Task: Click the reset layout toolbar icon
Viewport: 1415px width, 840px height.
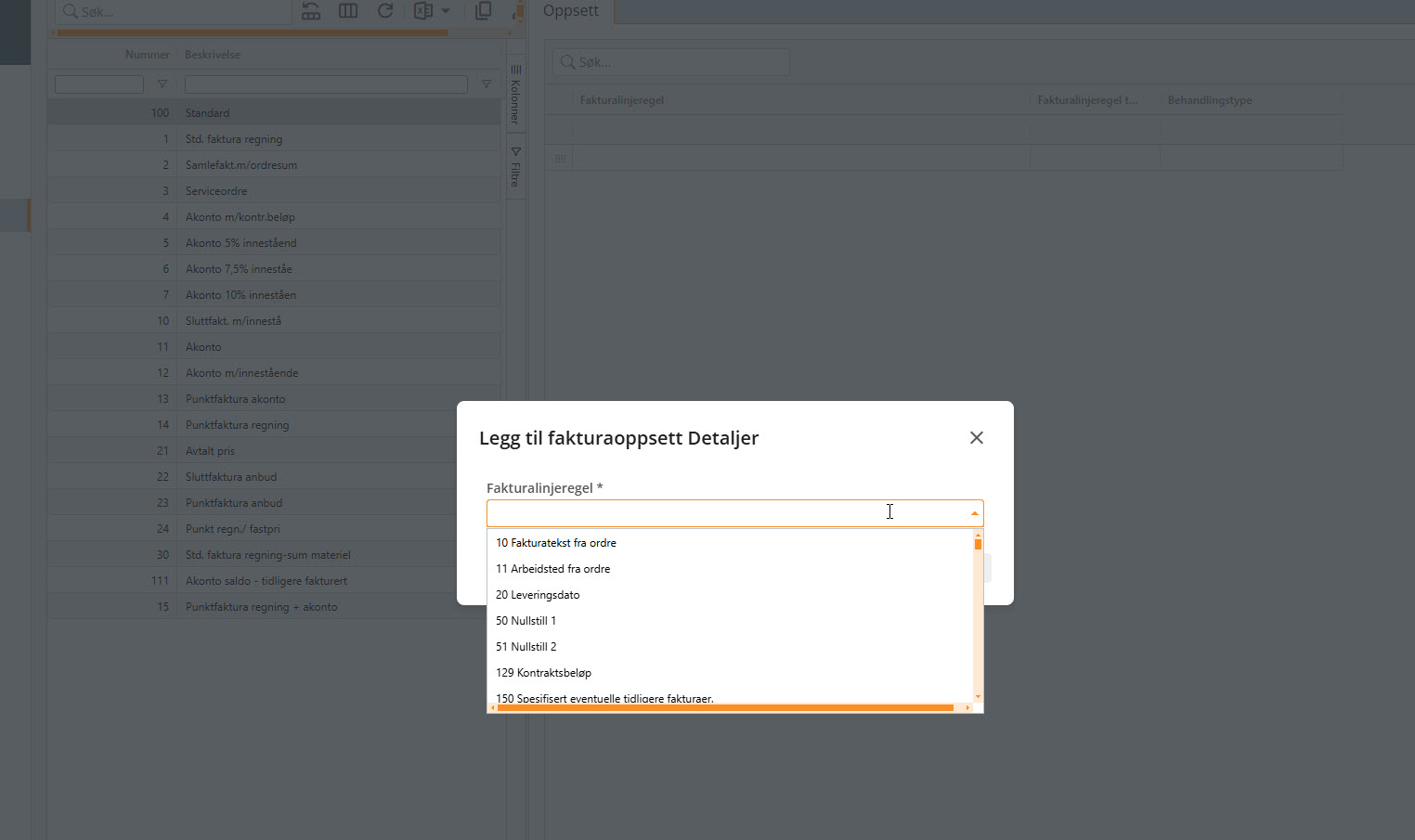Action: pos(311,11)
